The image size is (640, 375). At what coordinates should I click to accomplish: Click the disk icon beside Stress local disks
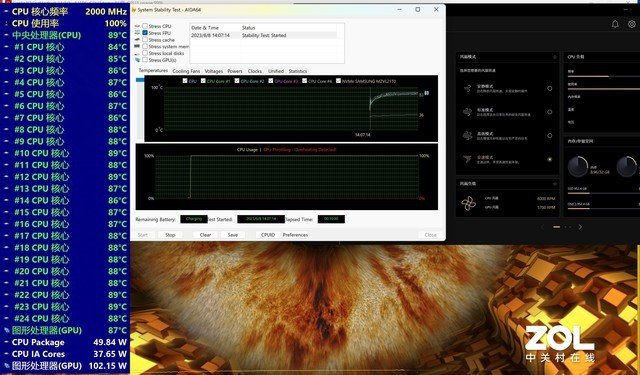pyautogui.click(x=138, y=53)
